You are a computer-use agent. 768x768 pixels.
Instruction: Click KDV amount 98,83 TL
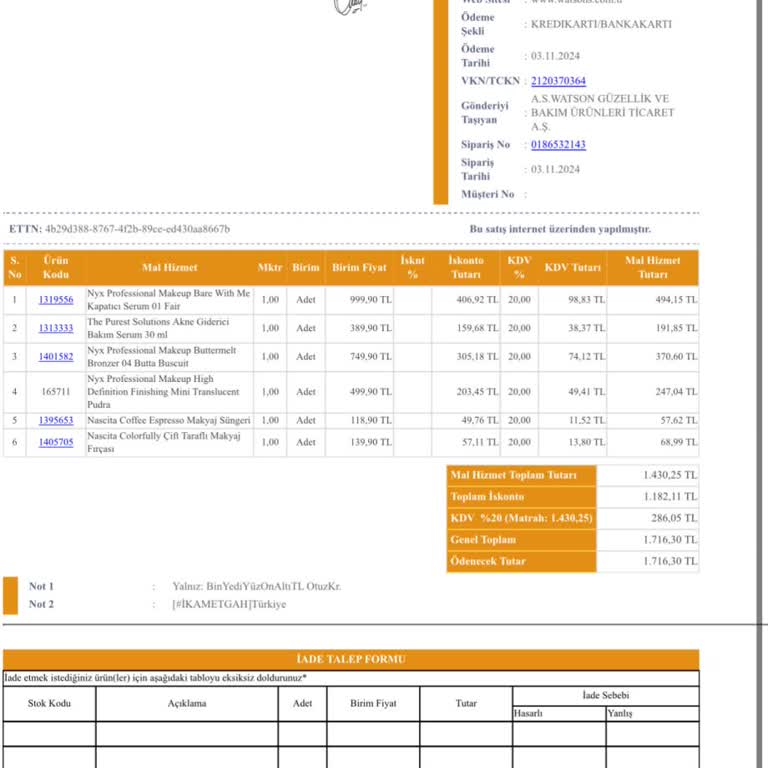(x=587, y=300)
